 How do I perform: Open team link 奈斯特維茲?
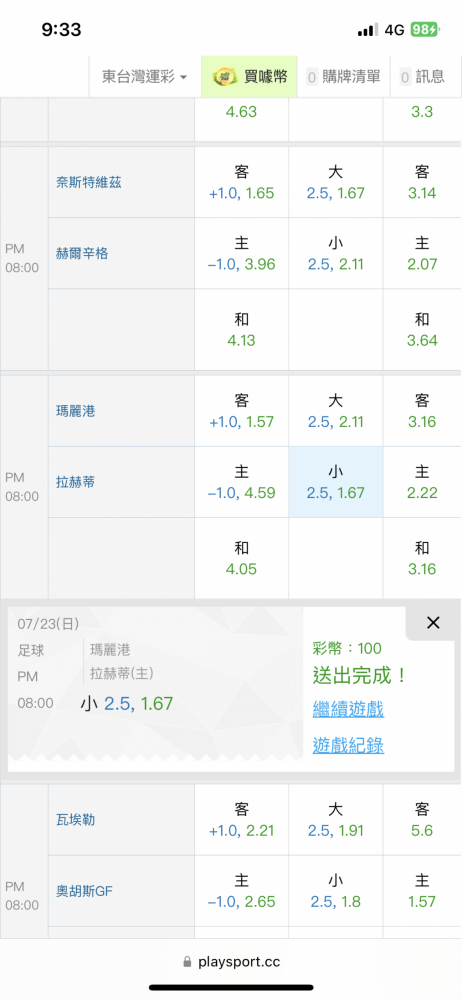tap(89, 183)
